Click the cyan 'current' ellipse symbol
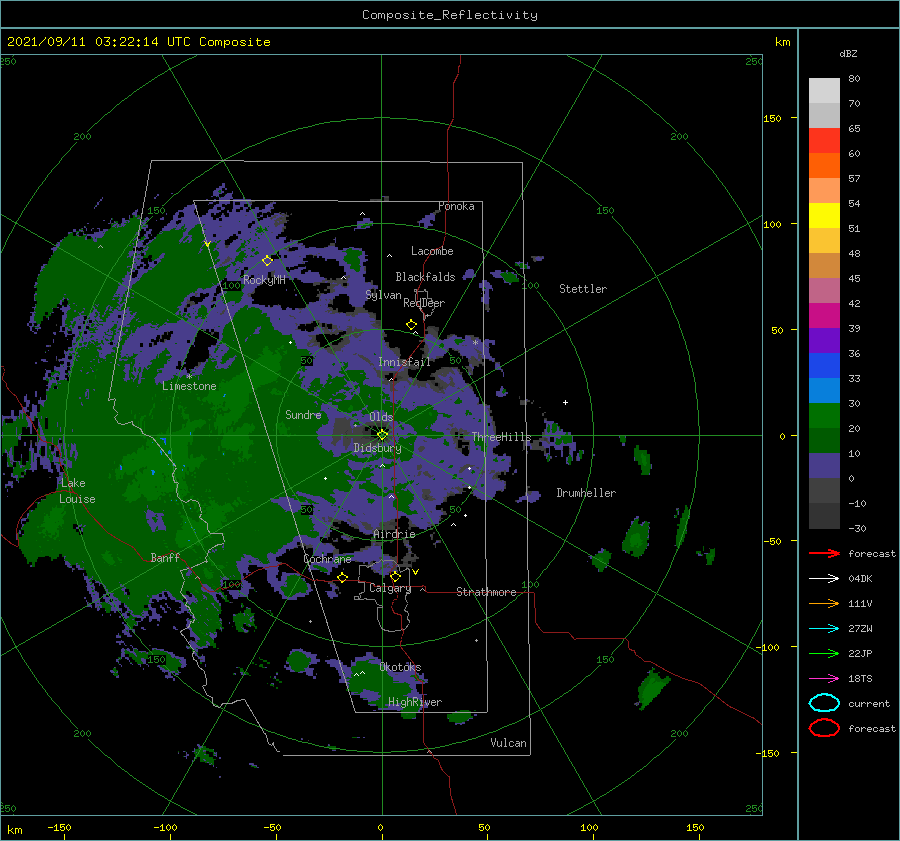 824,703
